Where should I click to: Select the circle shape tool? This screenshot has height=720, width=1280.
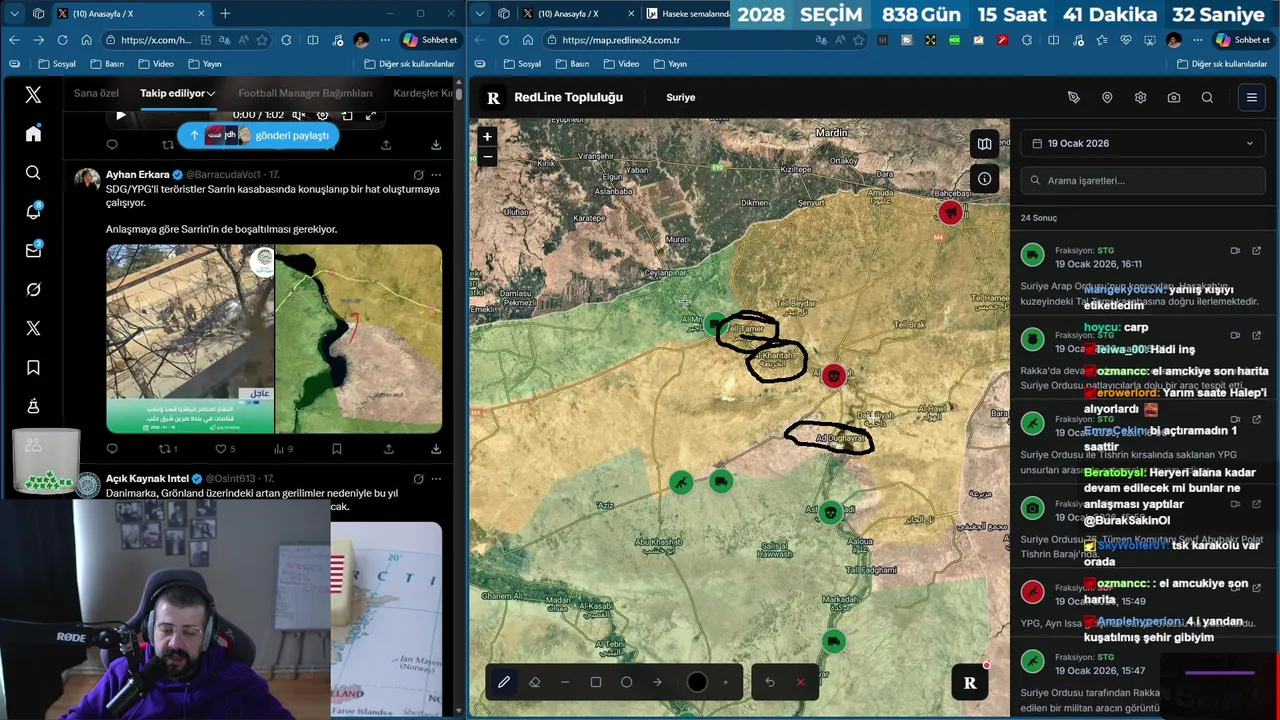627,682
